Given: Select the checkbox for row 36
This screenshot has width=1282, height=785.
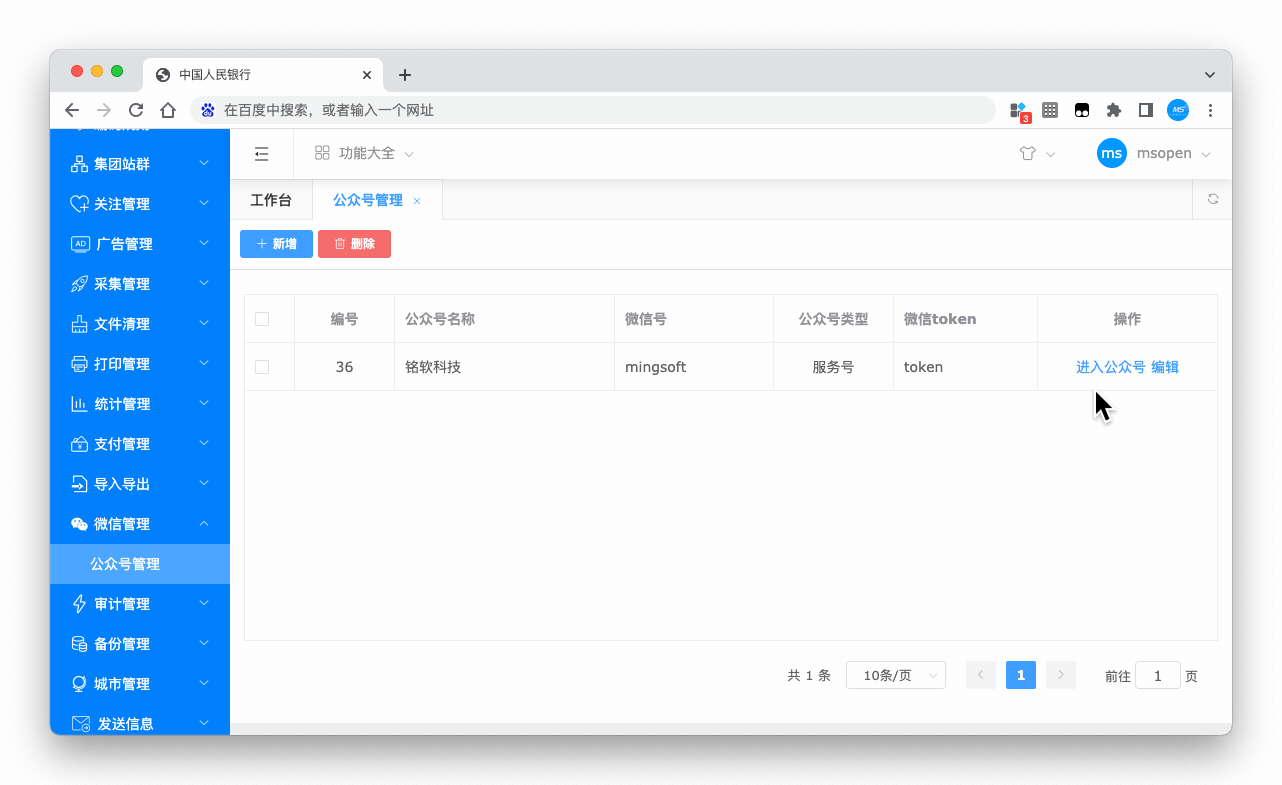Looking at the screenshot, I should 262,367.
